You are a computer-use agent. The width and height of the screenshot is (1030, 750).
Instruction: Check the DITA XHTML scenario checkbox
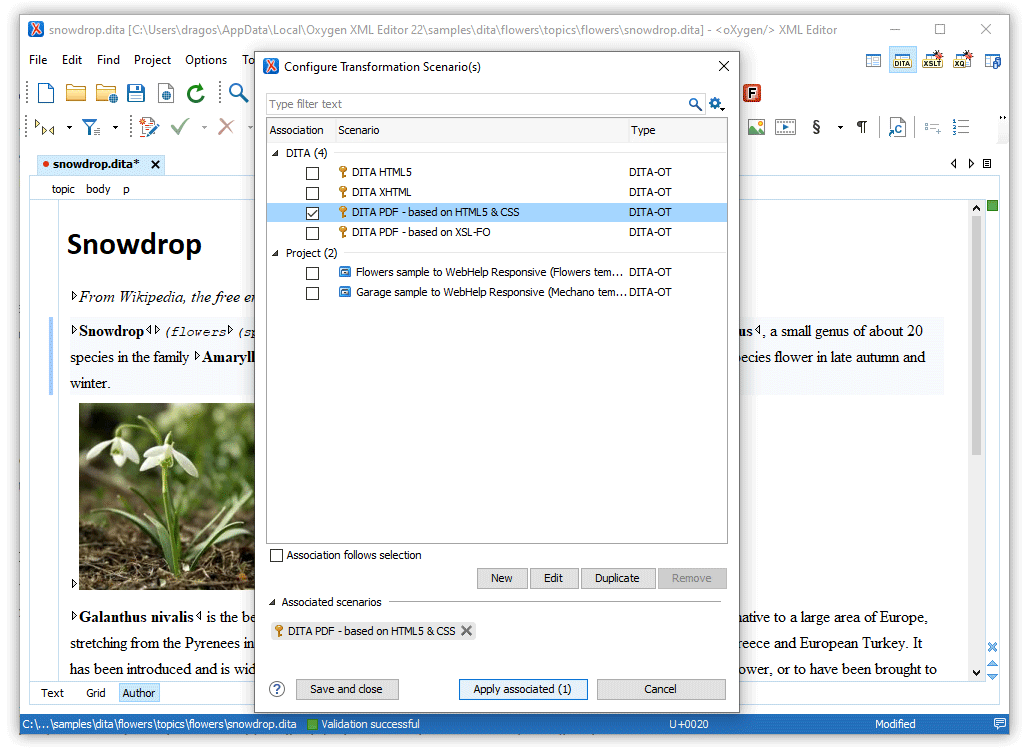point(313,193)
